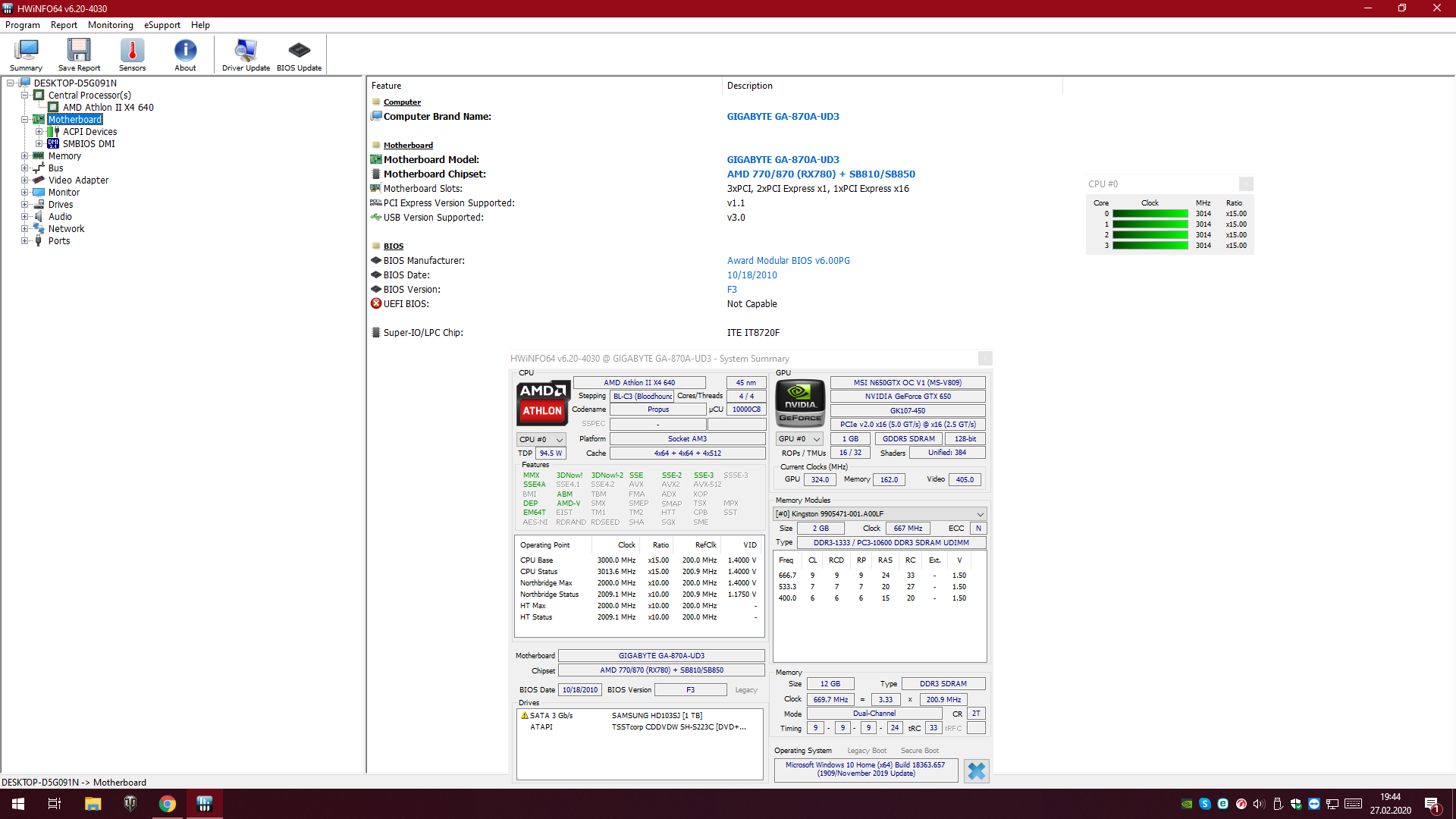The width and height of the screenshot is (1456, 819).
Task: Open the Summary toolbar icon
Action: pos(26,55)
